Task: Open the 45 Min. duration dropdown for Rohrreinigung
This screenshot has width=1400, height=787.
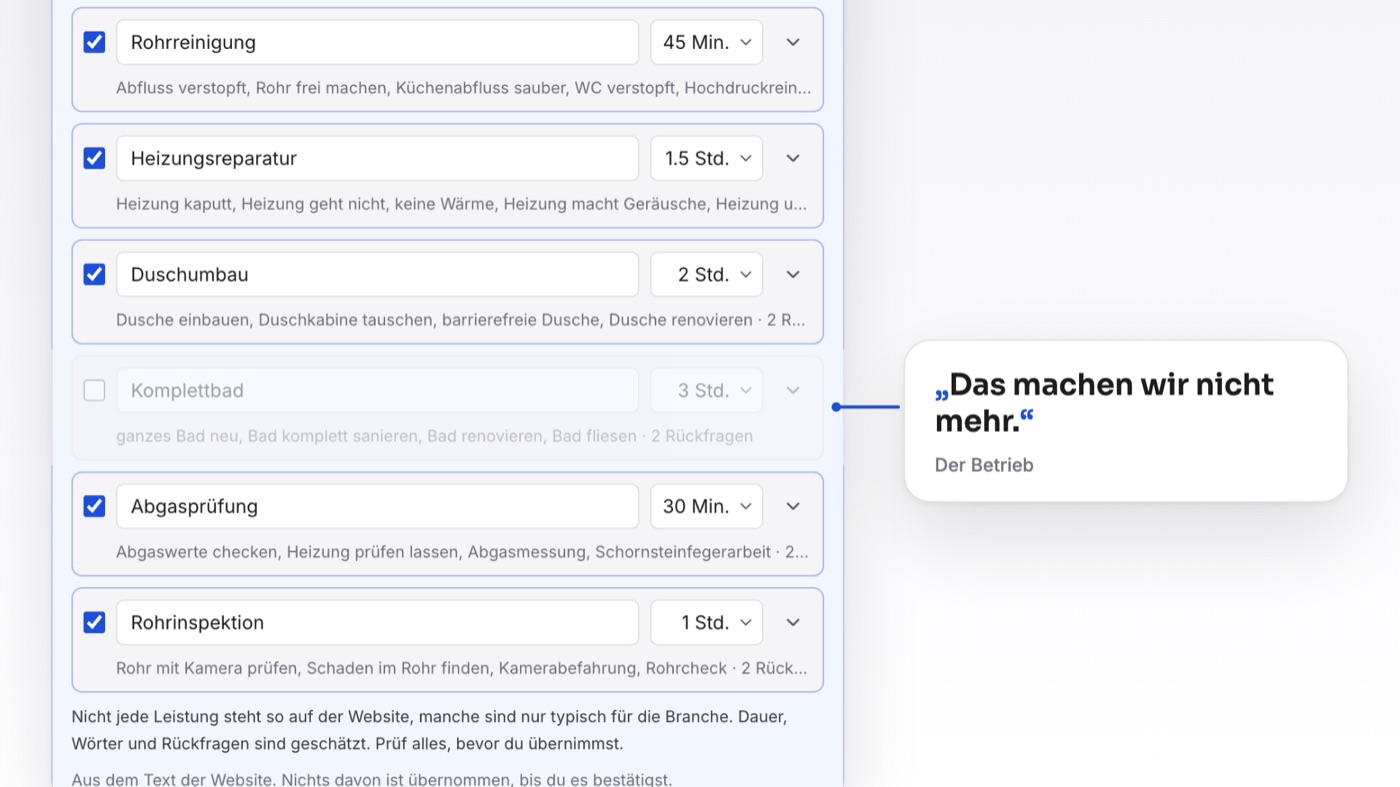Action: tap(707, 42)
